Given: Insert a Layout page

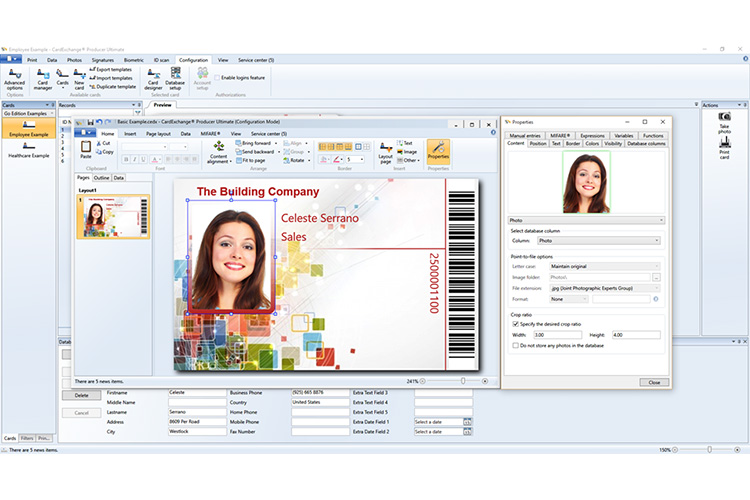Looking at the screenshot, I should click(x=386, y=153).
